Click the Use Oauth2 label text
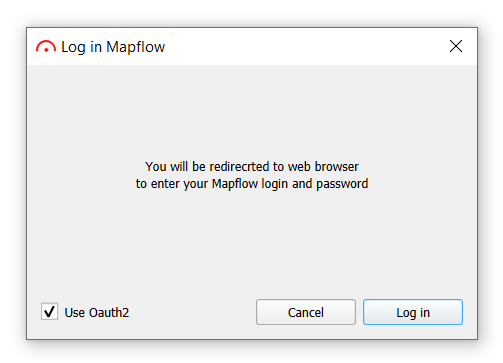This screenshot has height=363, width=503. click(97, 313)
